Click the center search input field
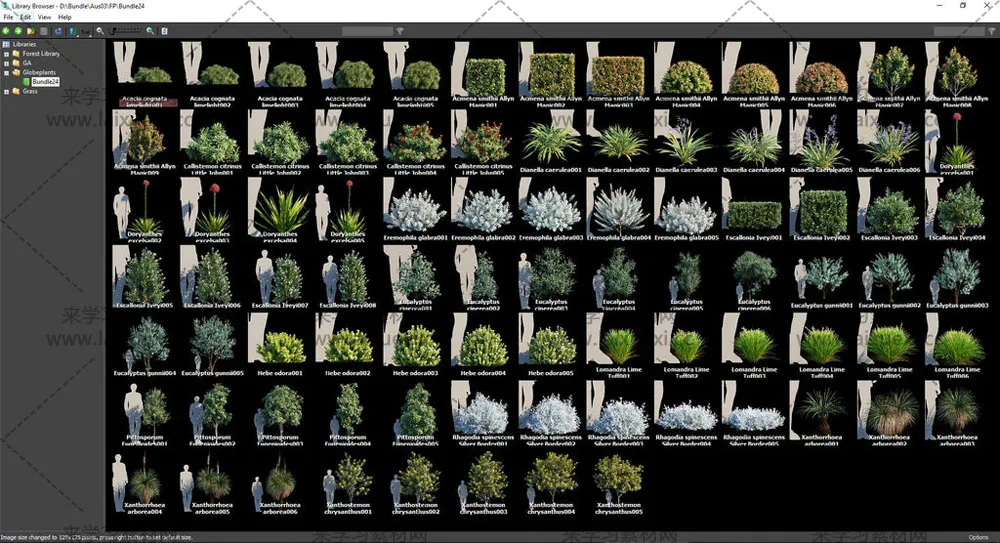The height and width of the screenshot is (543, 1000). [x=366, y=31]
